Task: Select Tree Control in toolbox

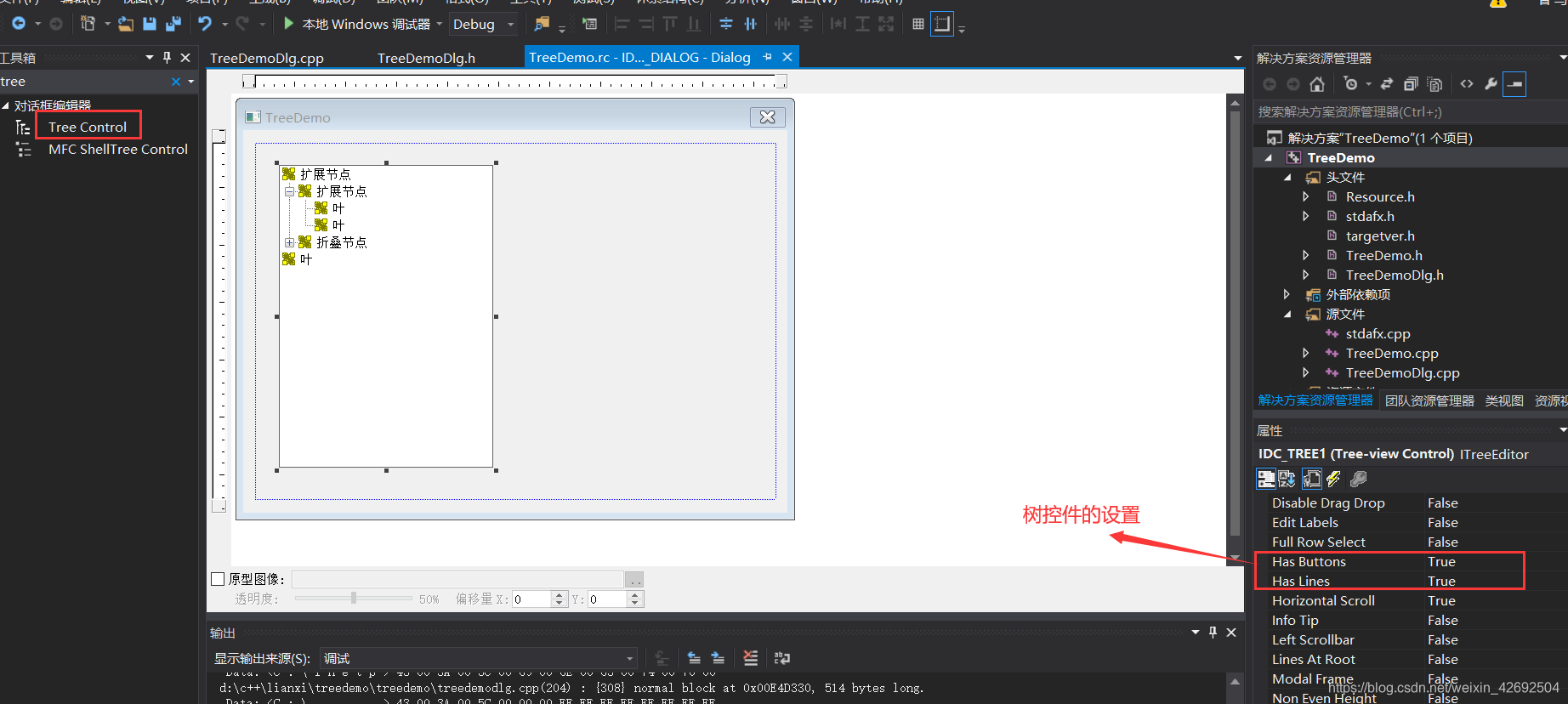Action: point(88,127)
